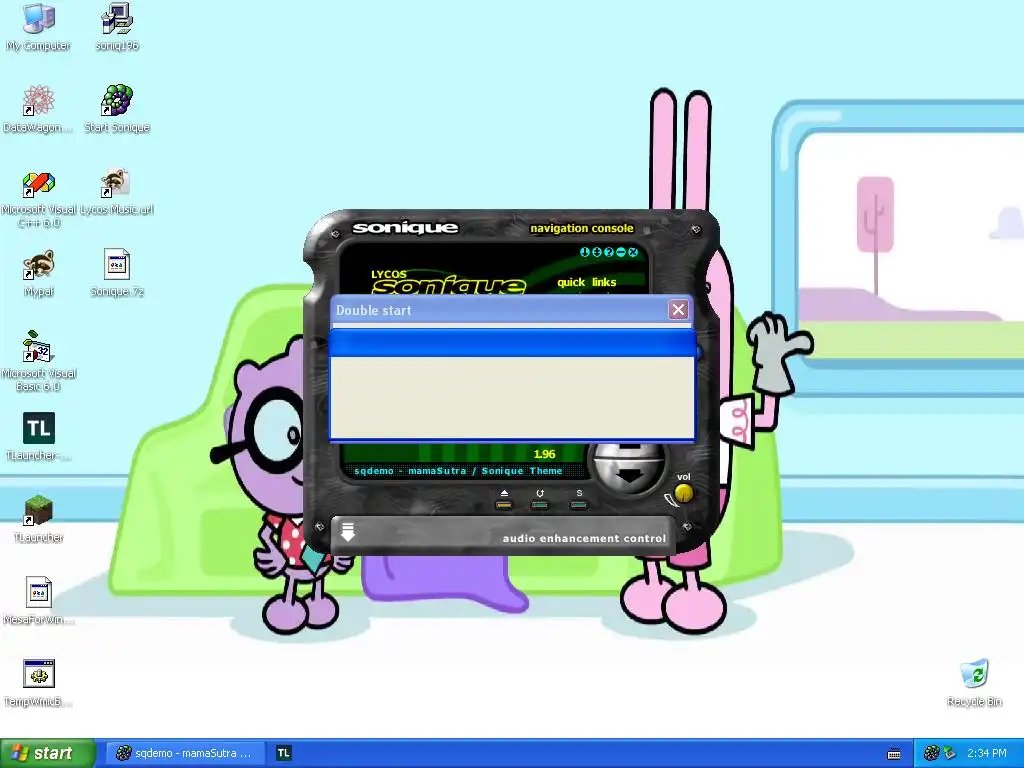This screenshot has width=1024, height=768.
Task: Click the X close icon in Sonique console
Action: pos(633,252)
